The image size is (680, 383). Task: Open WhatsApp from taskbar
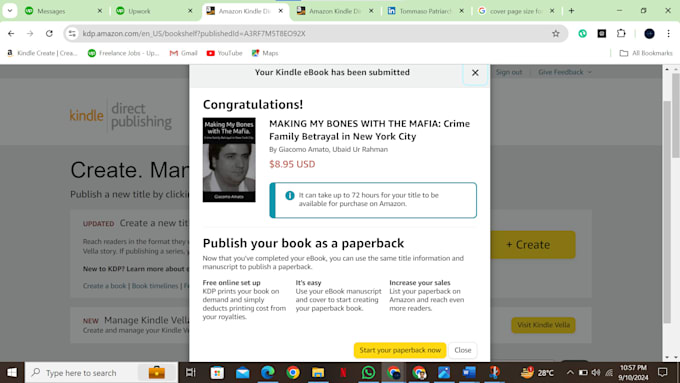tap(368, 373)
